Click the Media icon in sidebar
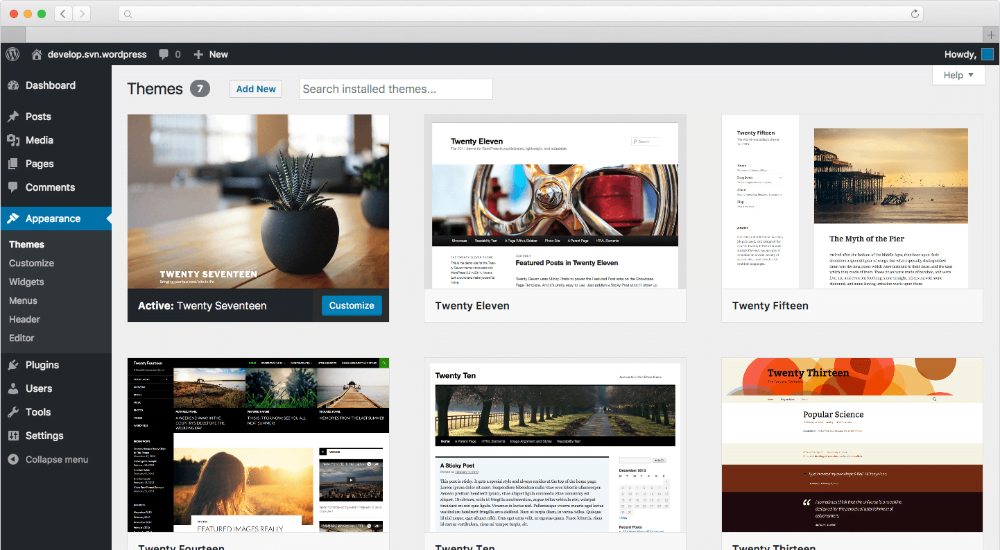 tap(13, 140)
